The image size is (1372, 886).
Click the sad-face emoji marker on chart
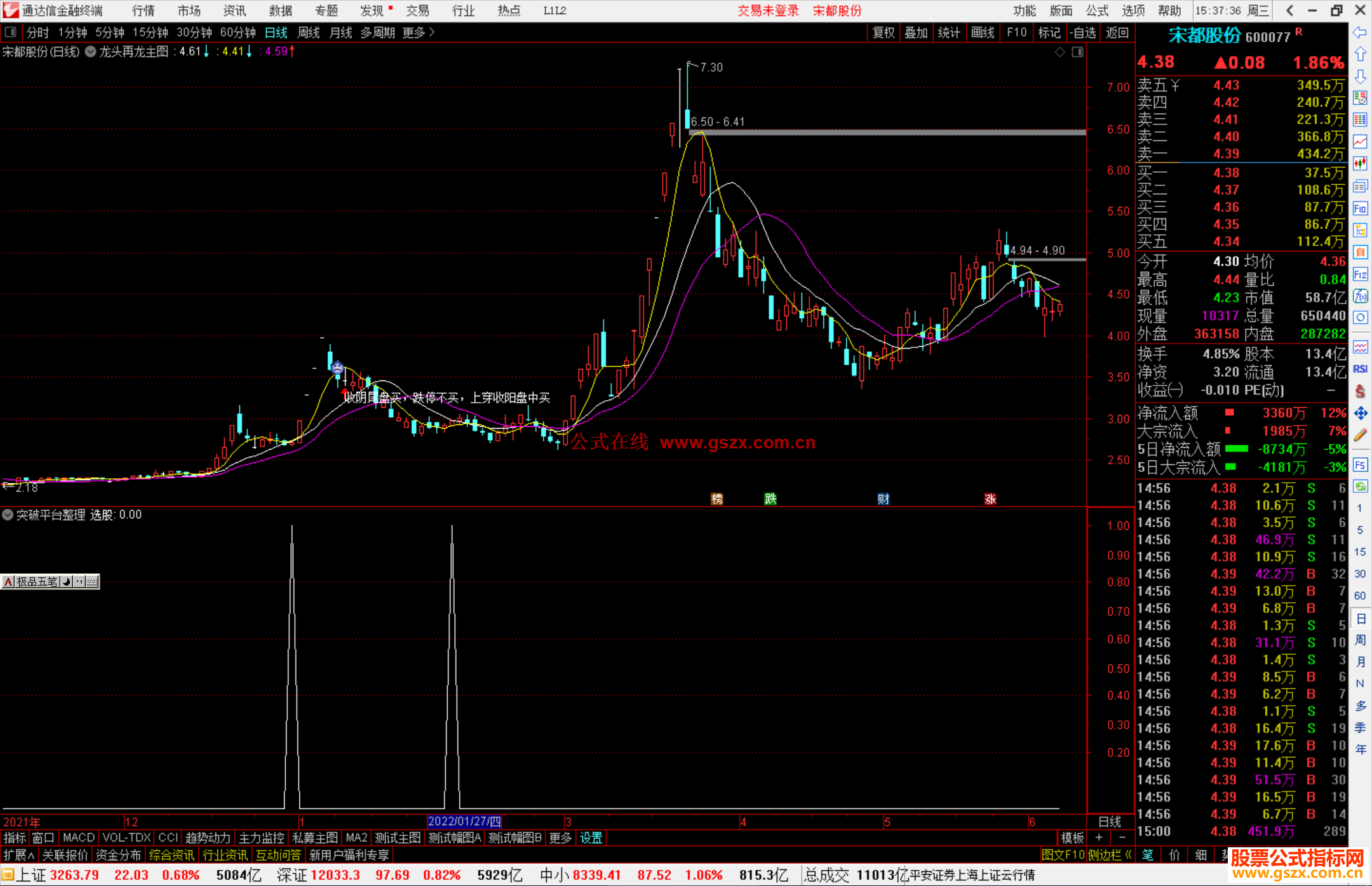(337, 368)
